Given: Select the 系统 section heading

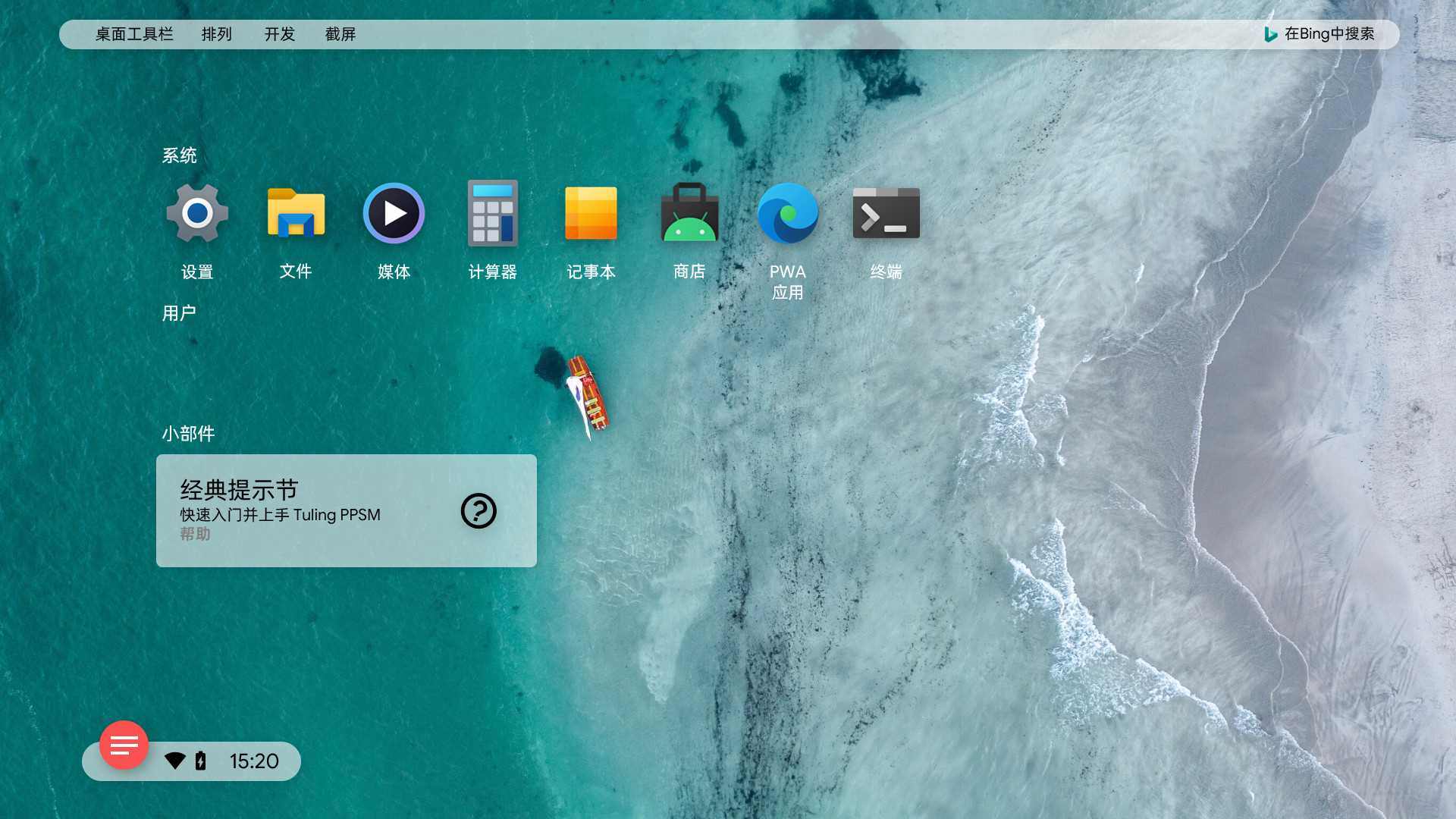Looking at the screenshot, I should click(179, 155).
